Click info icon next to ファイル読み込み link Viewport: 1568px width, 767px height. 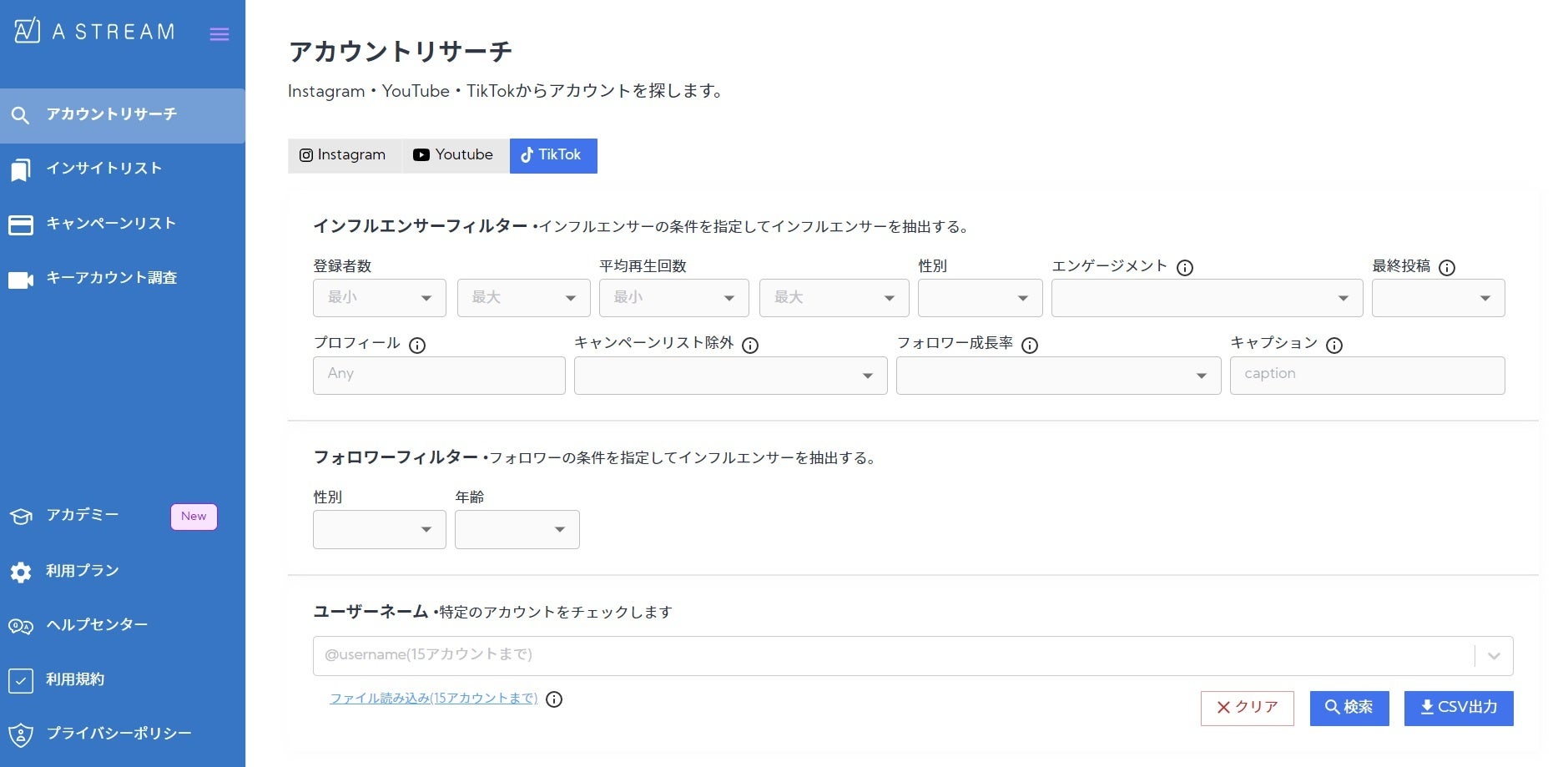[x=554, y=699]
